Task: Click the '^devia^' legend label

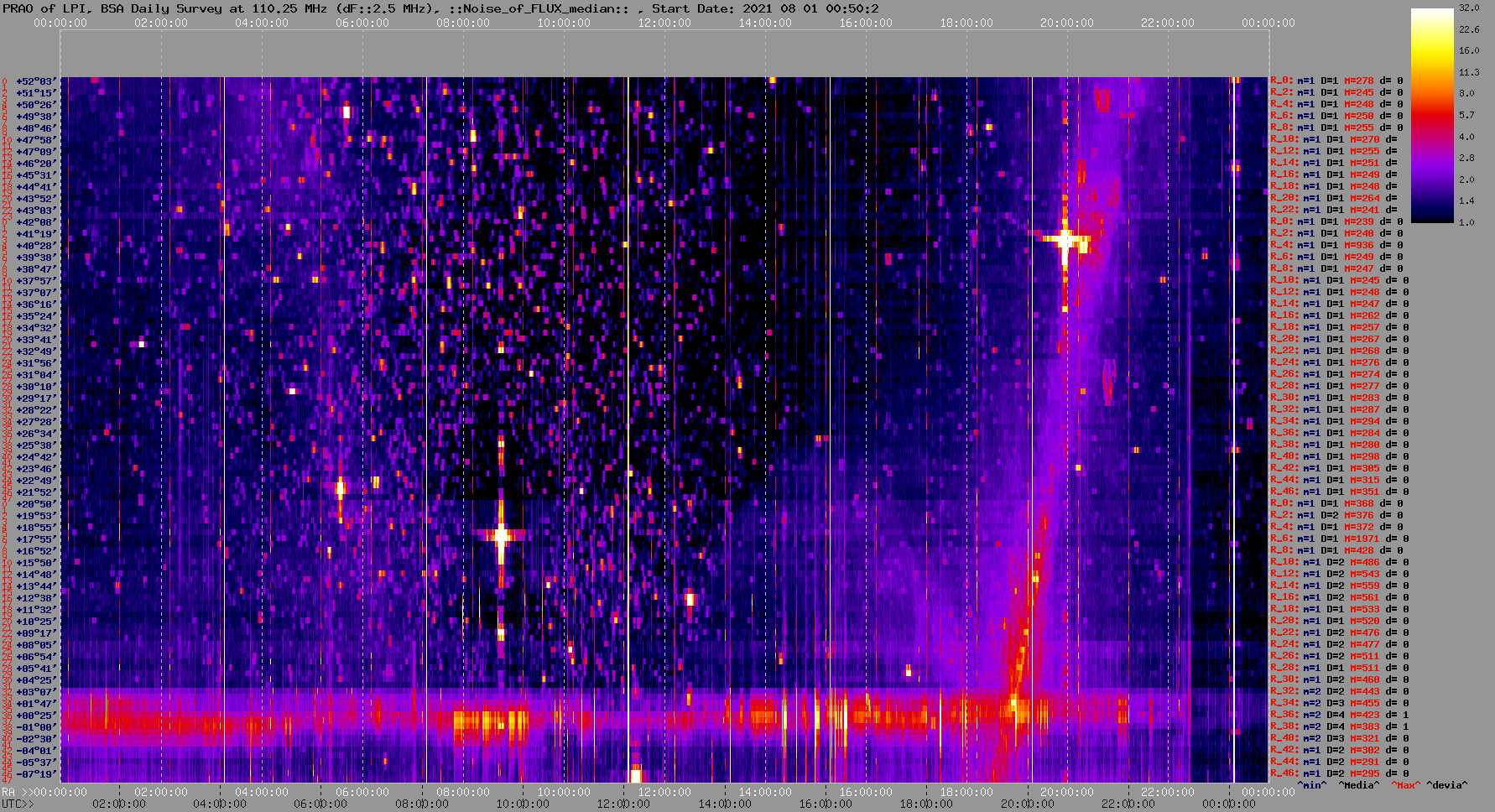Action: click(x=1447, y=785)
